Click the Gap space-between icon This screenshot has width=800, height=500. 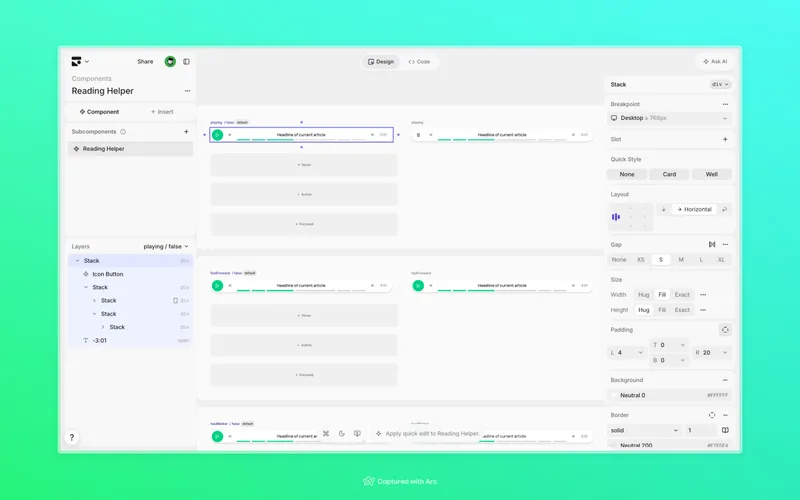[x=712, y=244]
